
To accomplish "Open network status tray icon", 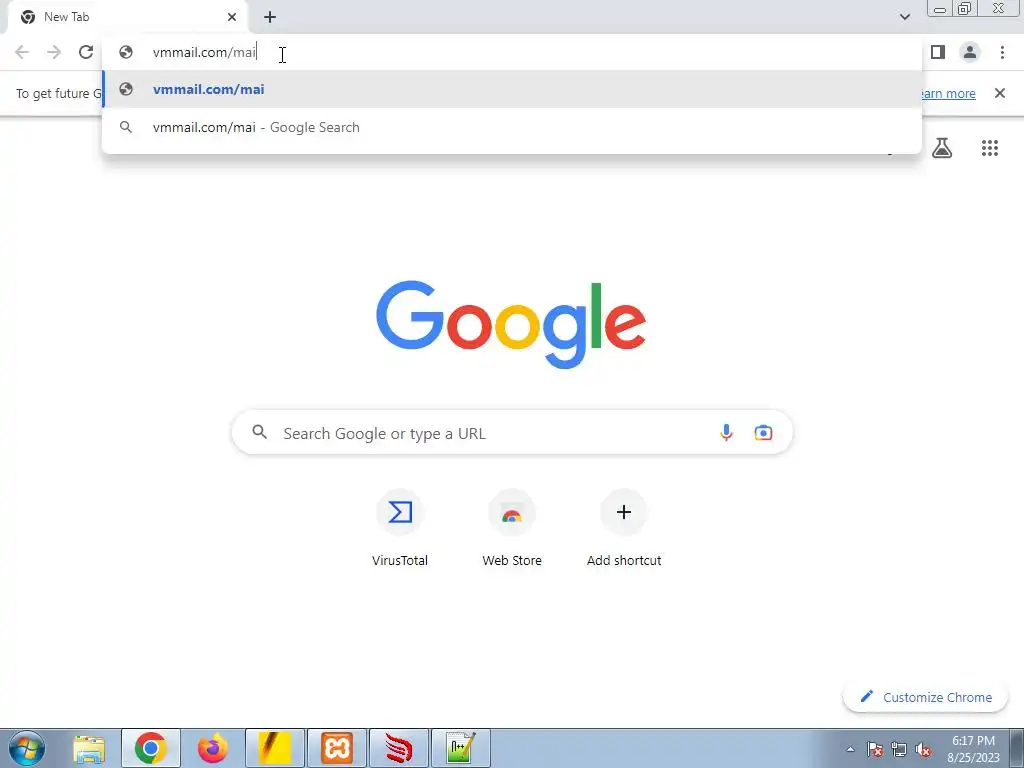I will 899,749.
